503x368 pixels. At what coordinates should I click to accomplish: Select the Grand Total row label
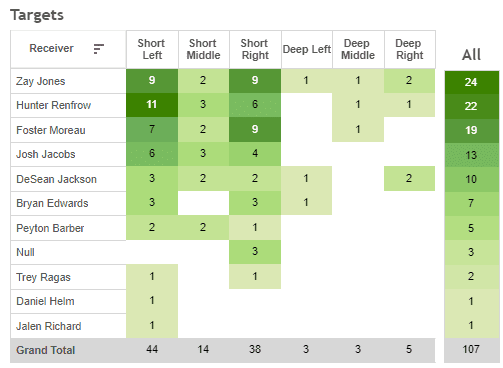point(46,350)
